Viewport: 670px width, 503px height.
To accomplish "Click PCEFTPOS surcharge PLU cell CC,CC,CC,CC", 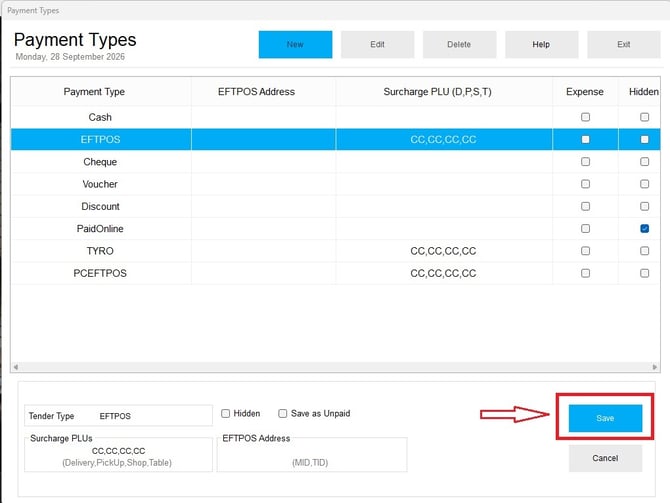I will pos(444,273).
